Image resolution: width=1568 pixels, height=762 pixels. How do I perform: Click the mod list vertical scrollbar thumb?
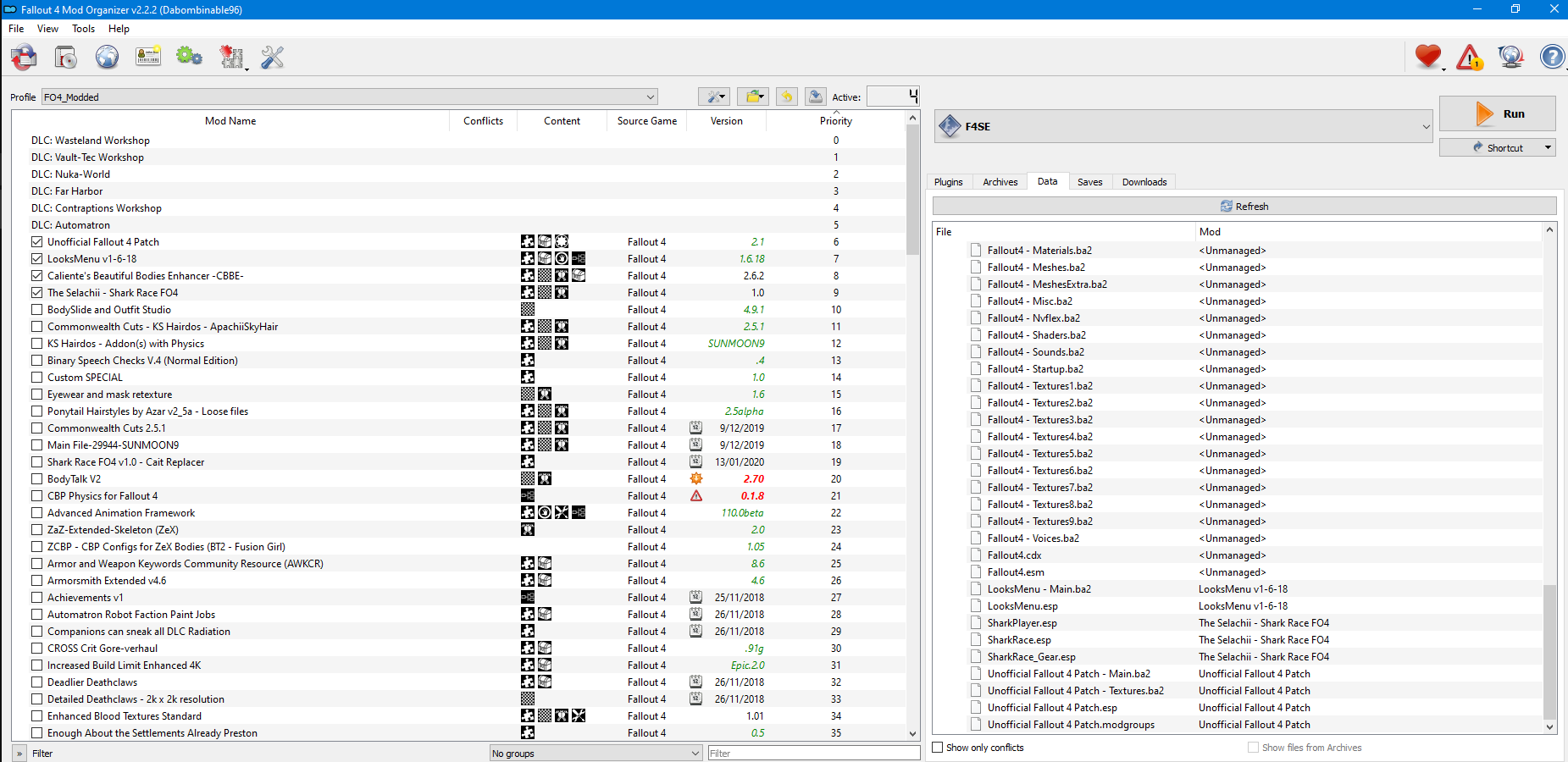[x=912, y=189]
